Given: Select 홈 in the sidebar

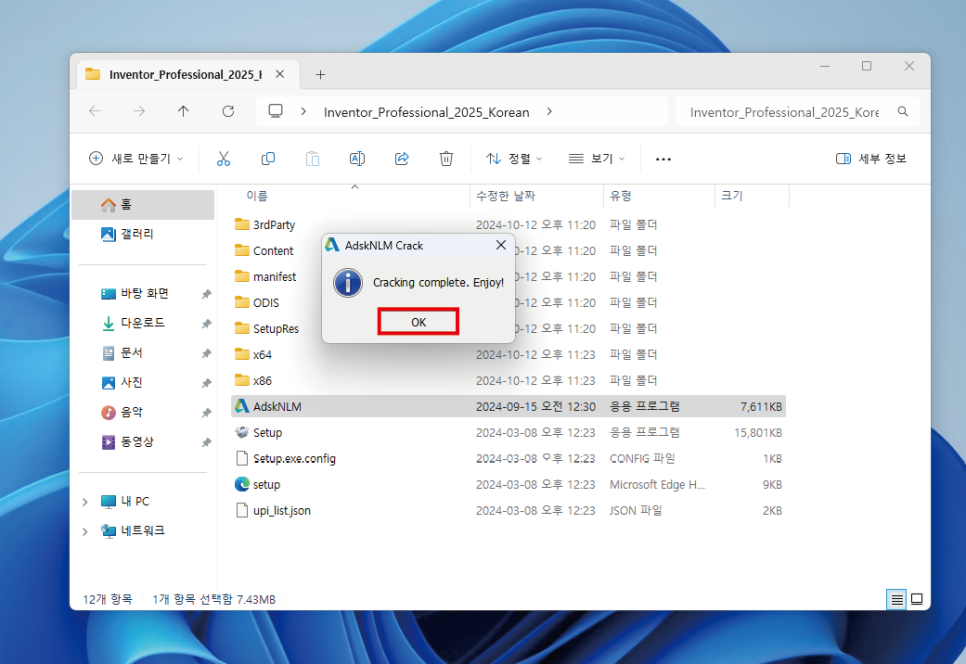Looking at the screenshot, I should click(x=143, y=204).
